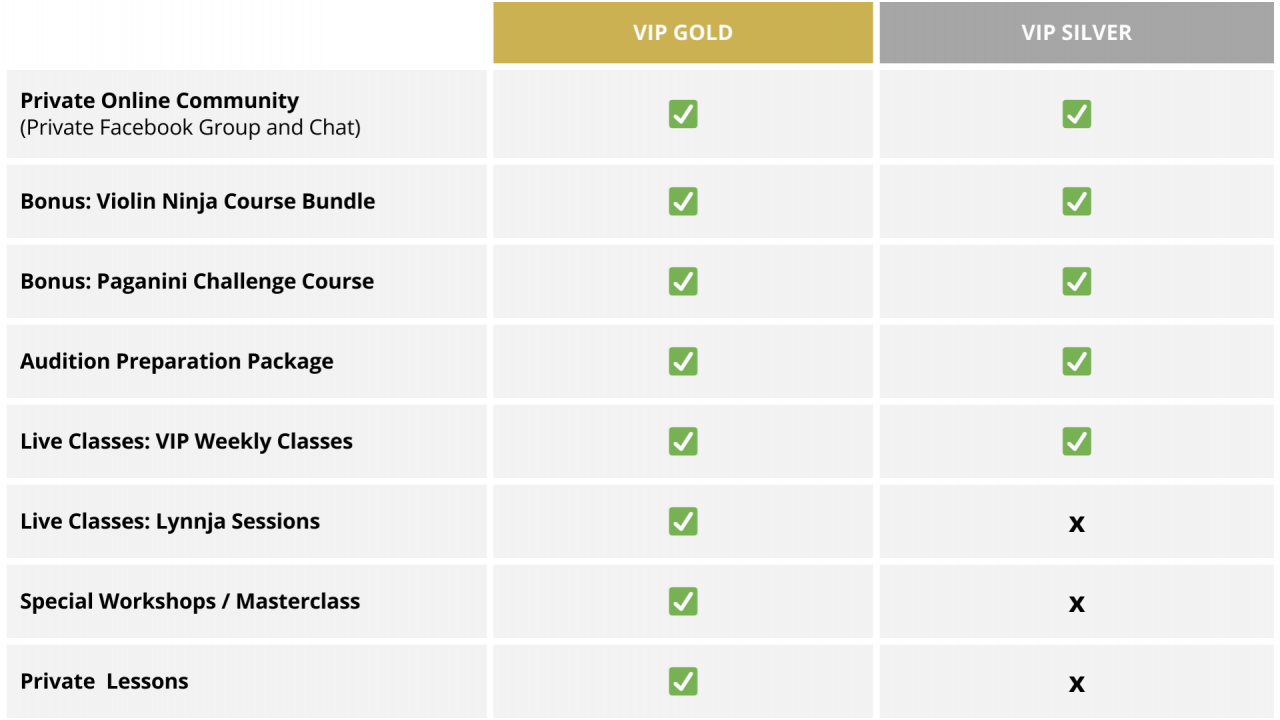This screenshot has width=1280, height=720.
Task: Click Gold checkmark for Audition Preparation Package
Action: pos(683,361)
